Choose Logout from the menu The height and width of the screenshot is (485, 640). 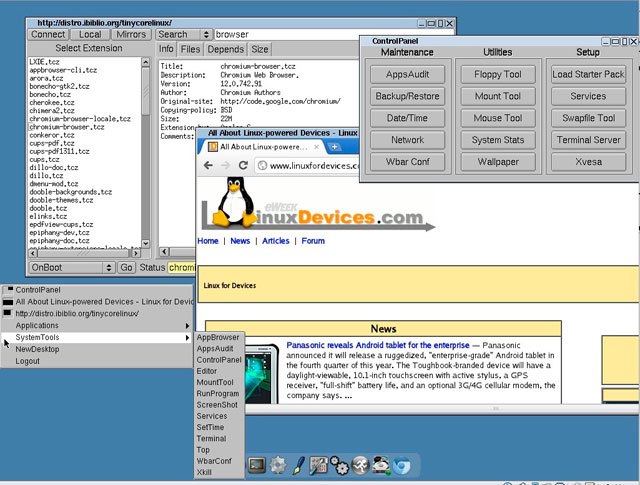coord(97,361)
